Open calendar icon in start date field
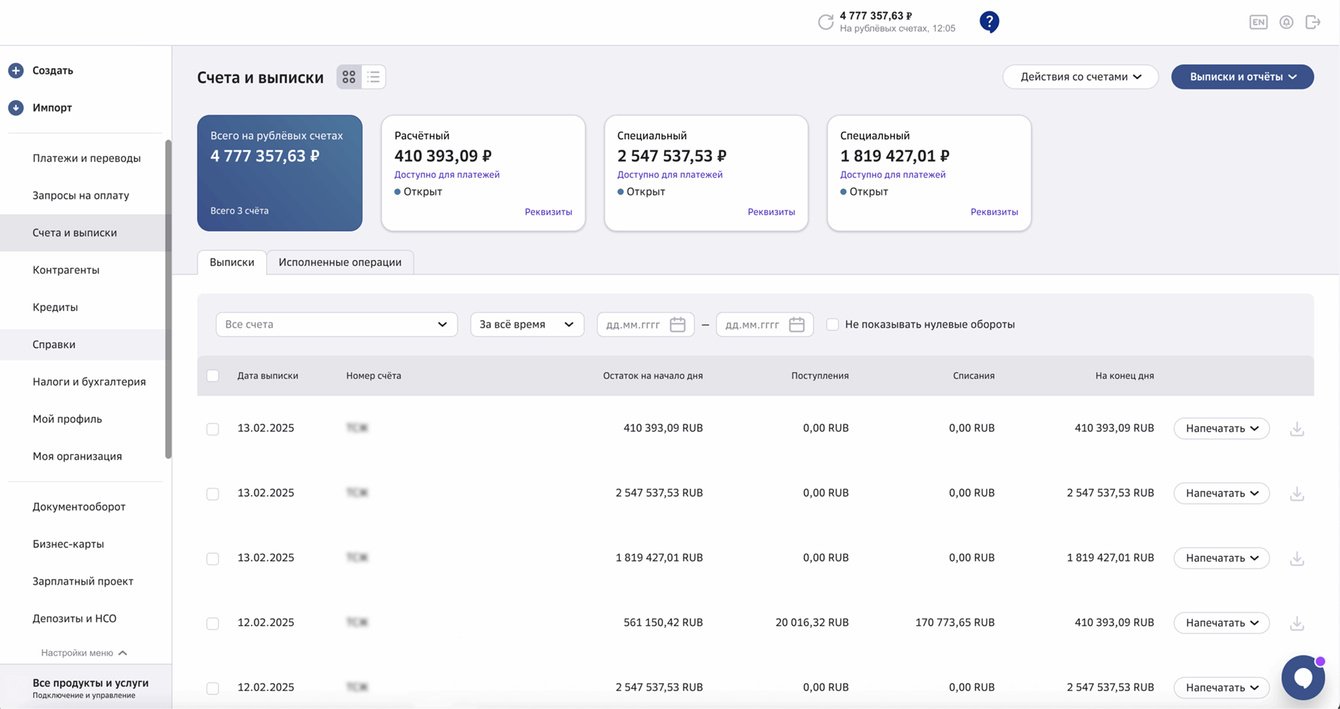 point(677,325)
